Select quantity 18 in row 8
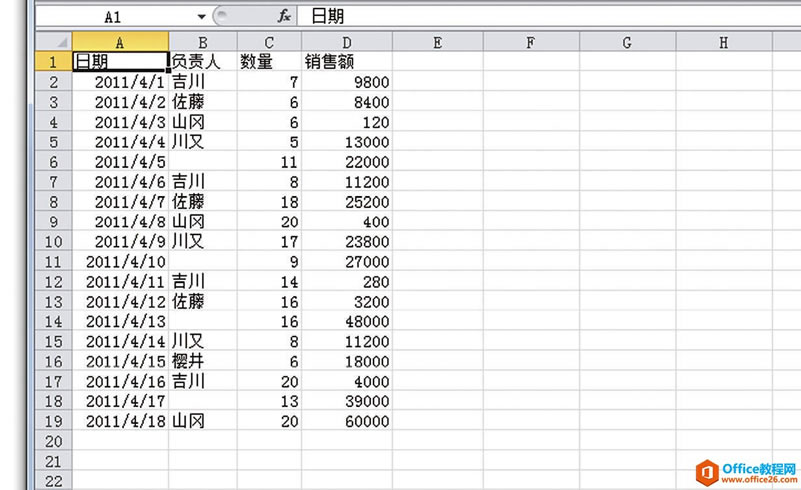Image resolution: width=801 pixels, height=490 pixels. click(x=269, y=202)
